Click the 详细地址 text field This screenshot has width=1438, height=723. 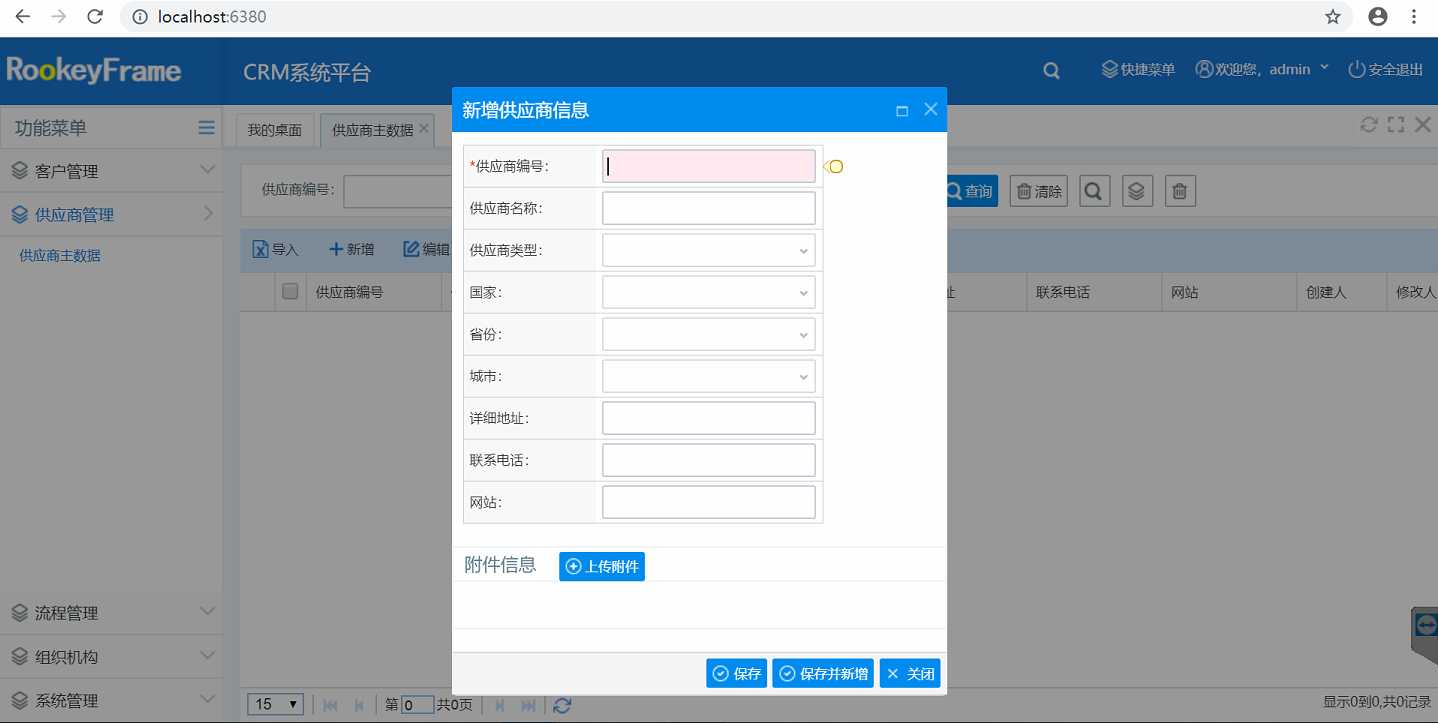[x=709, y=418]
